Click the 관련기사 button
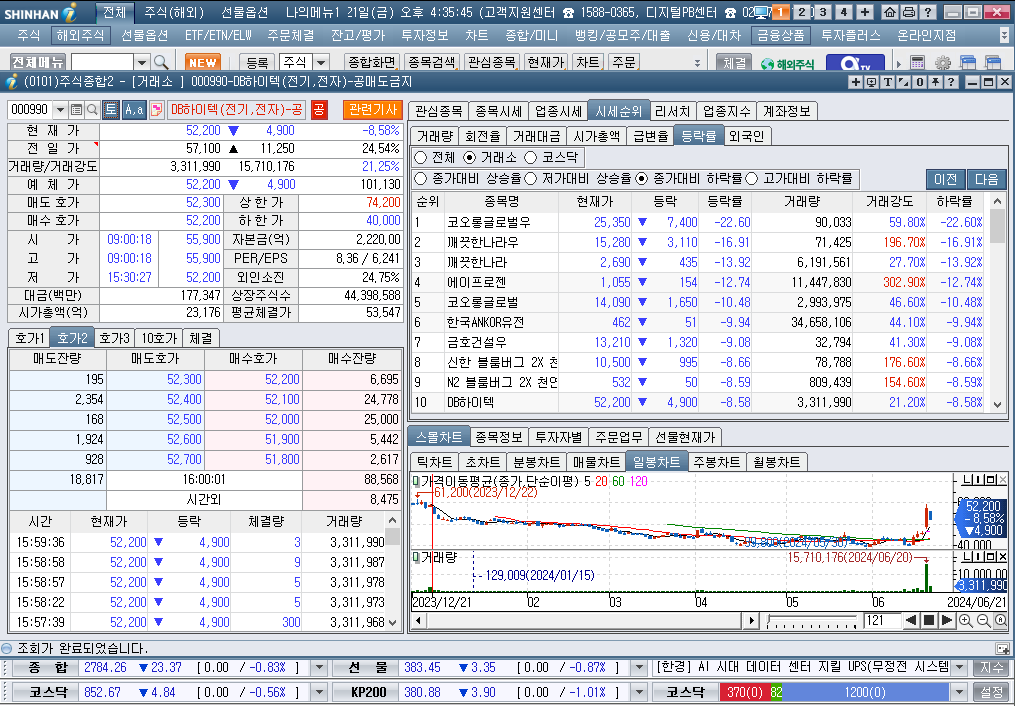Viewport: 1015px width, 706px height. coord(372,109)
